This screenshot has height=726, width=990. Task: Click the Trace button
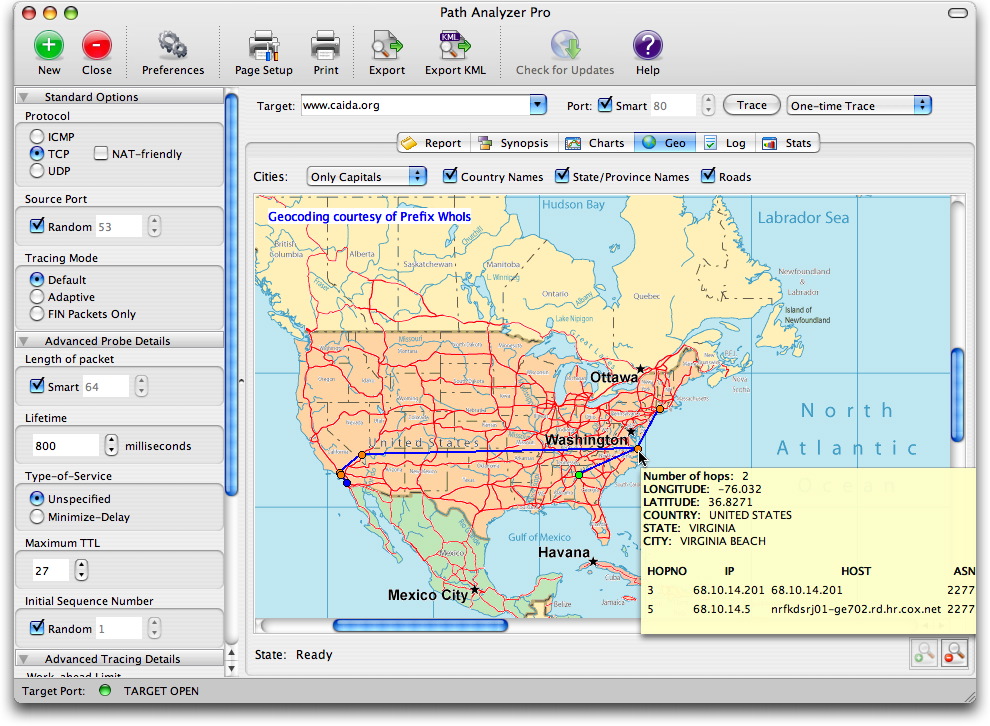pyautogui.click(x=751, y=104)
